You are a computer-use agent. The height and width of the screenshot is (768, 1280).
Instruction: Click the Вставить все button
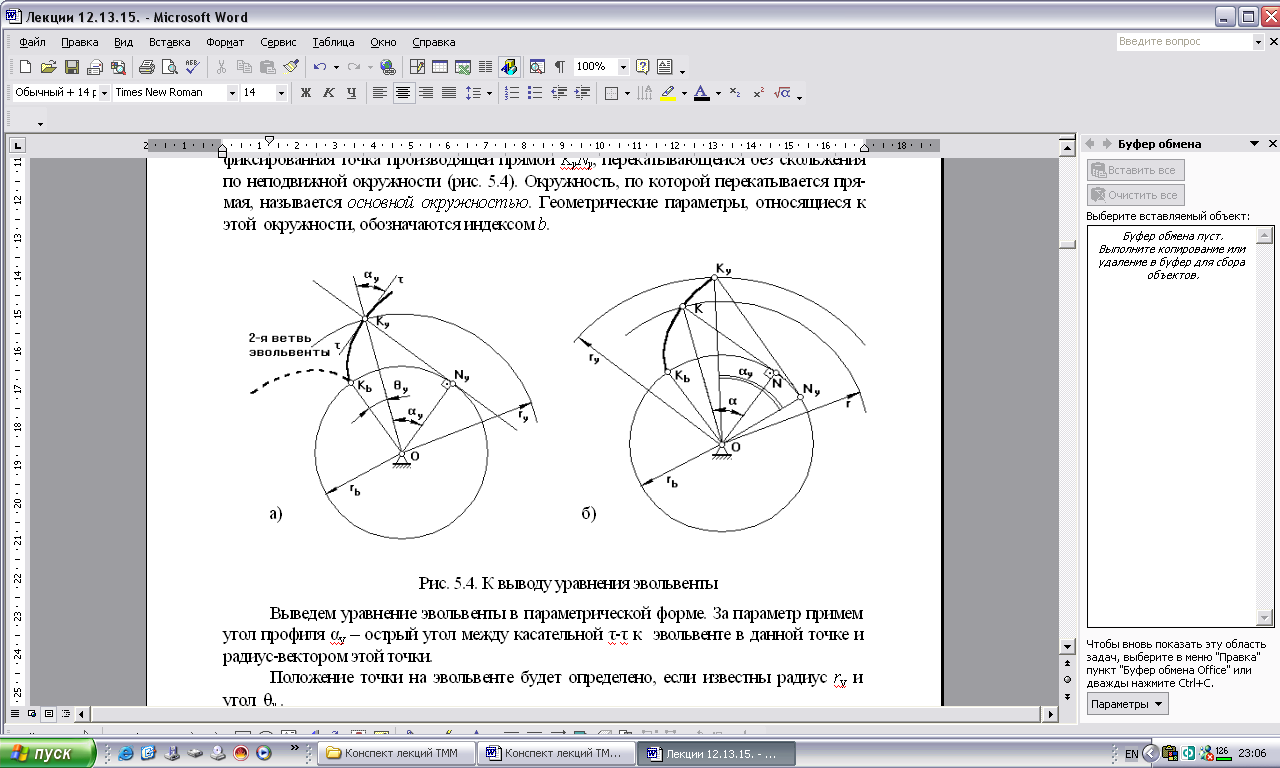(x=1136, y=170)
